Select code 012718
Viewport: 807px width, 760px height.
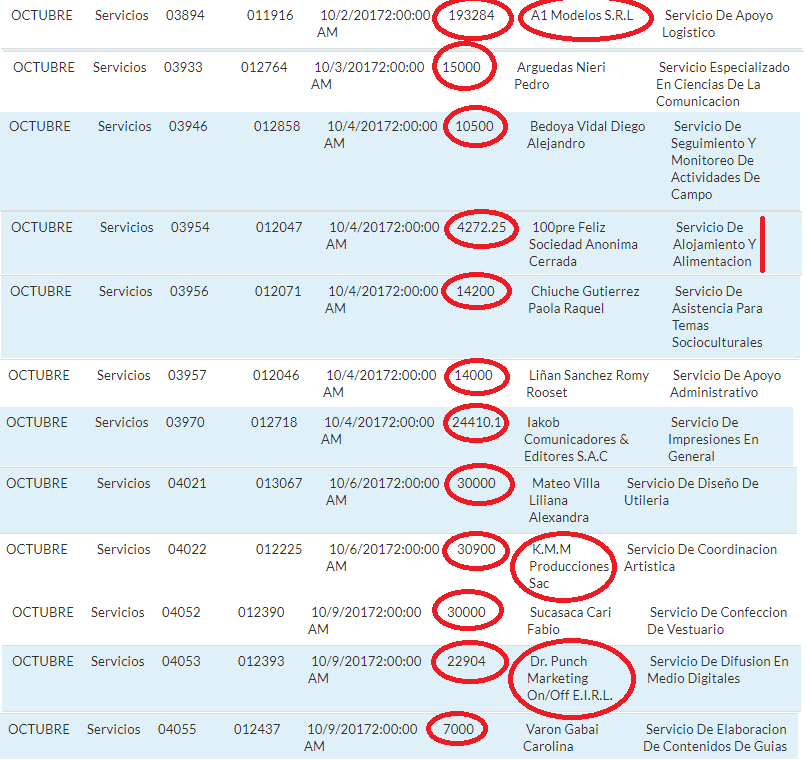click(x=274, y=422)
